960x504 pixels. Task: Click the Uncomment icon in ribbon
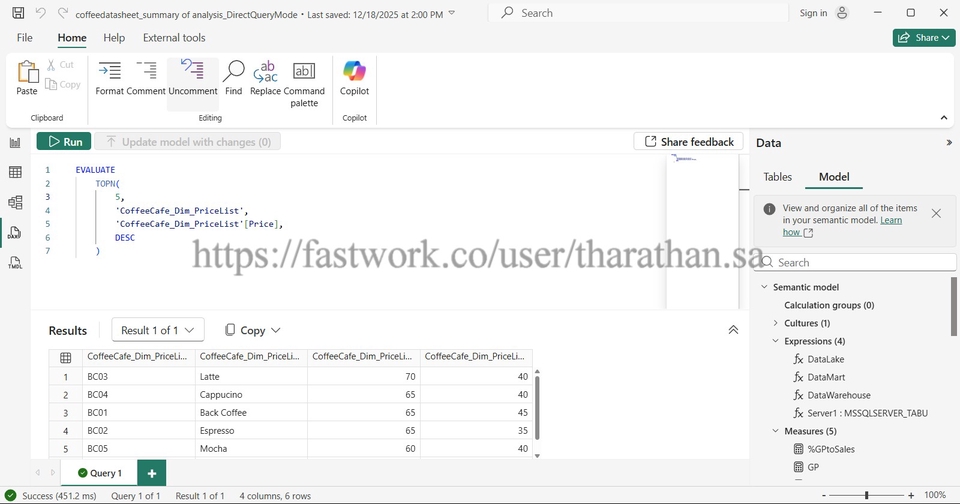point(192,72)
